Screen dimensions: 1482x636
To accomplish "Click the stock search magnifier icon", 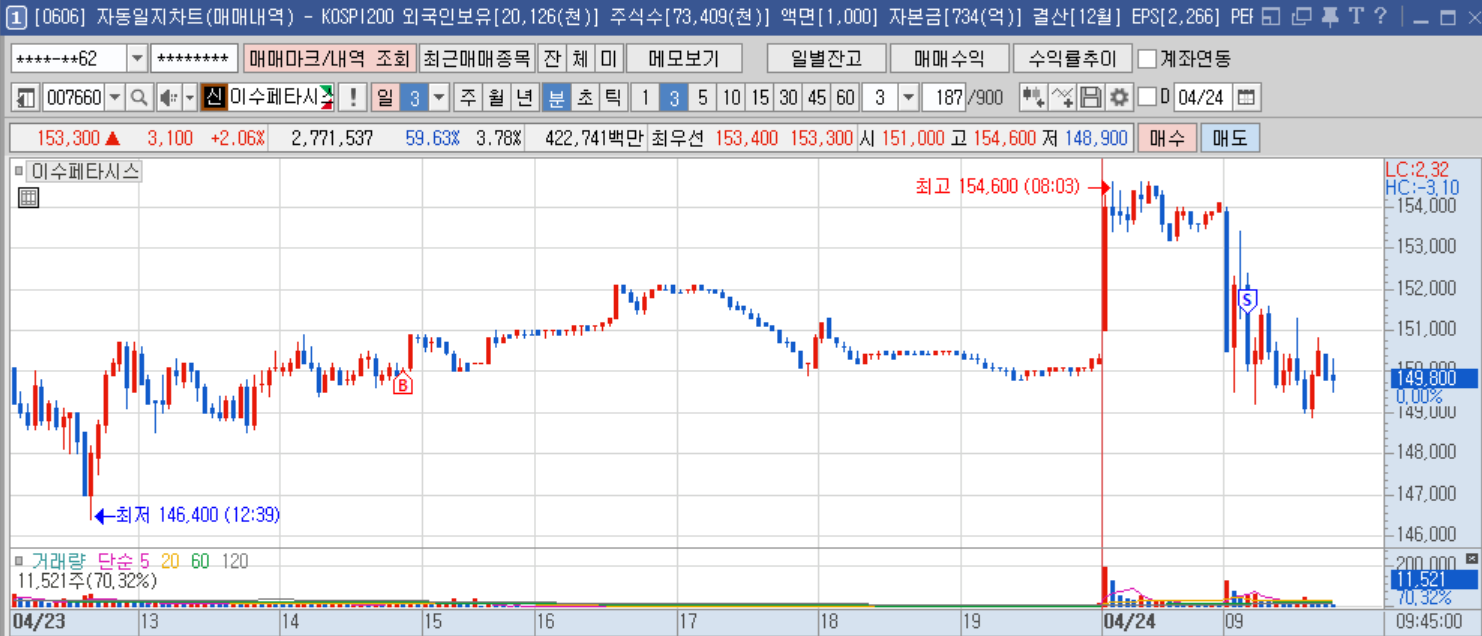I will coord(139,98).
